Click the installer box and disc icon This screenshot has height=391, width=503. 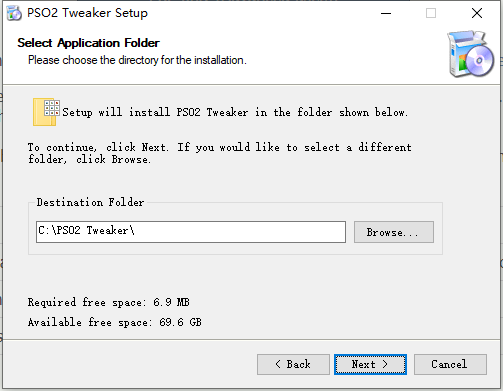(470, 54)
